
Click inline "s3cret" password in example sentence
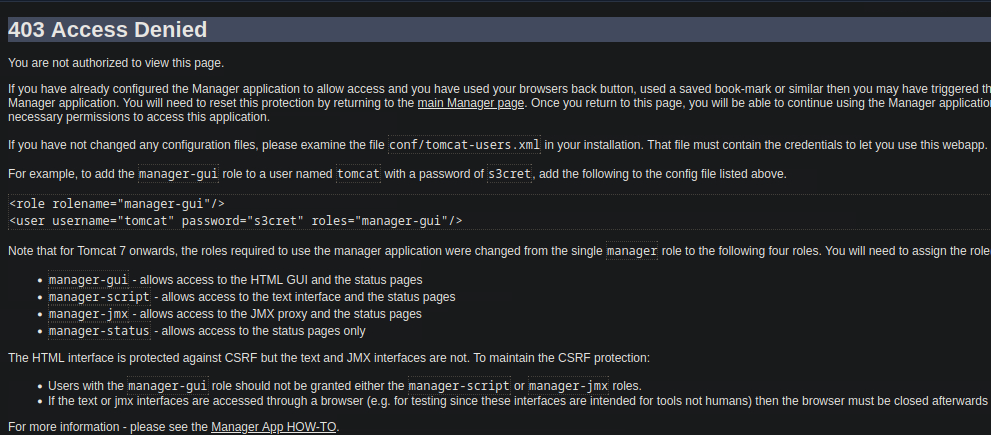pyautogui.click(x=510, y=174)
